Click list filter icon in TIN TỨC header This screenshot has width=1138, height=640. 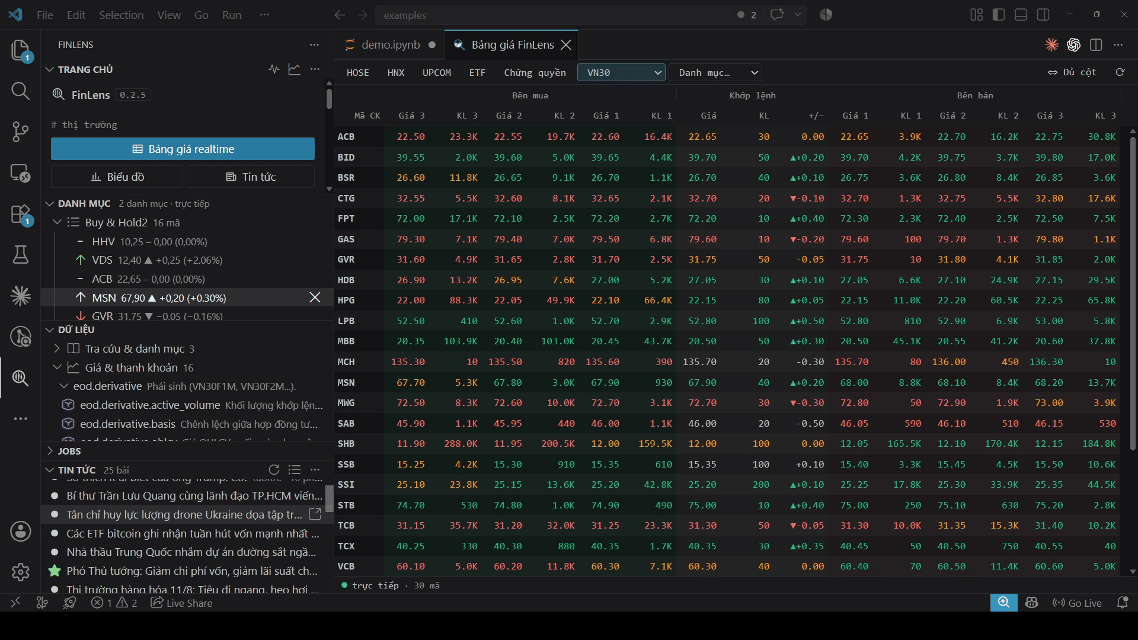pos(294,470)
